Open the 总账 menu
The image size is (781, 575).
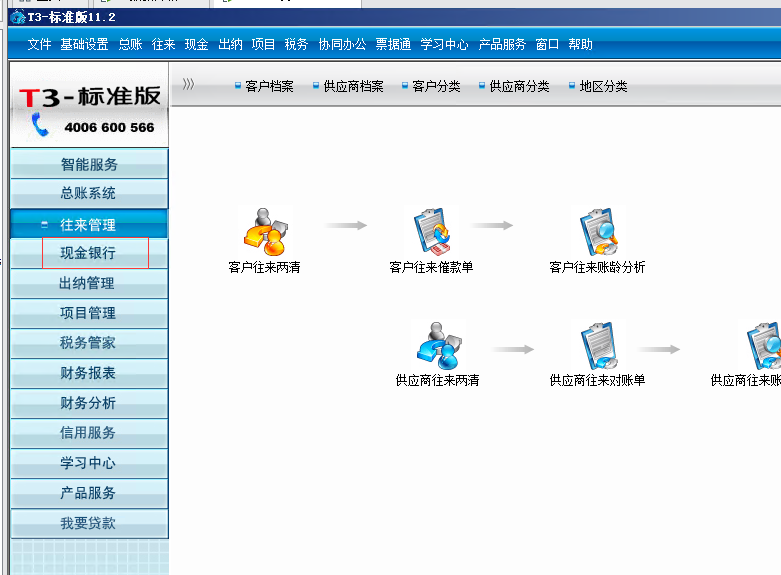tap(130, 44)
